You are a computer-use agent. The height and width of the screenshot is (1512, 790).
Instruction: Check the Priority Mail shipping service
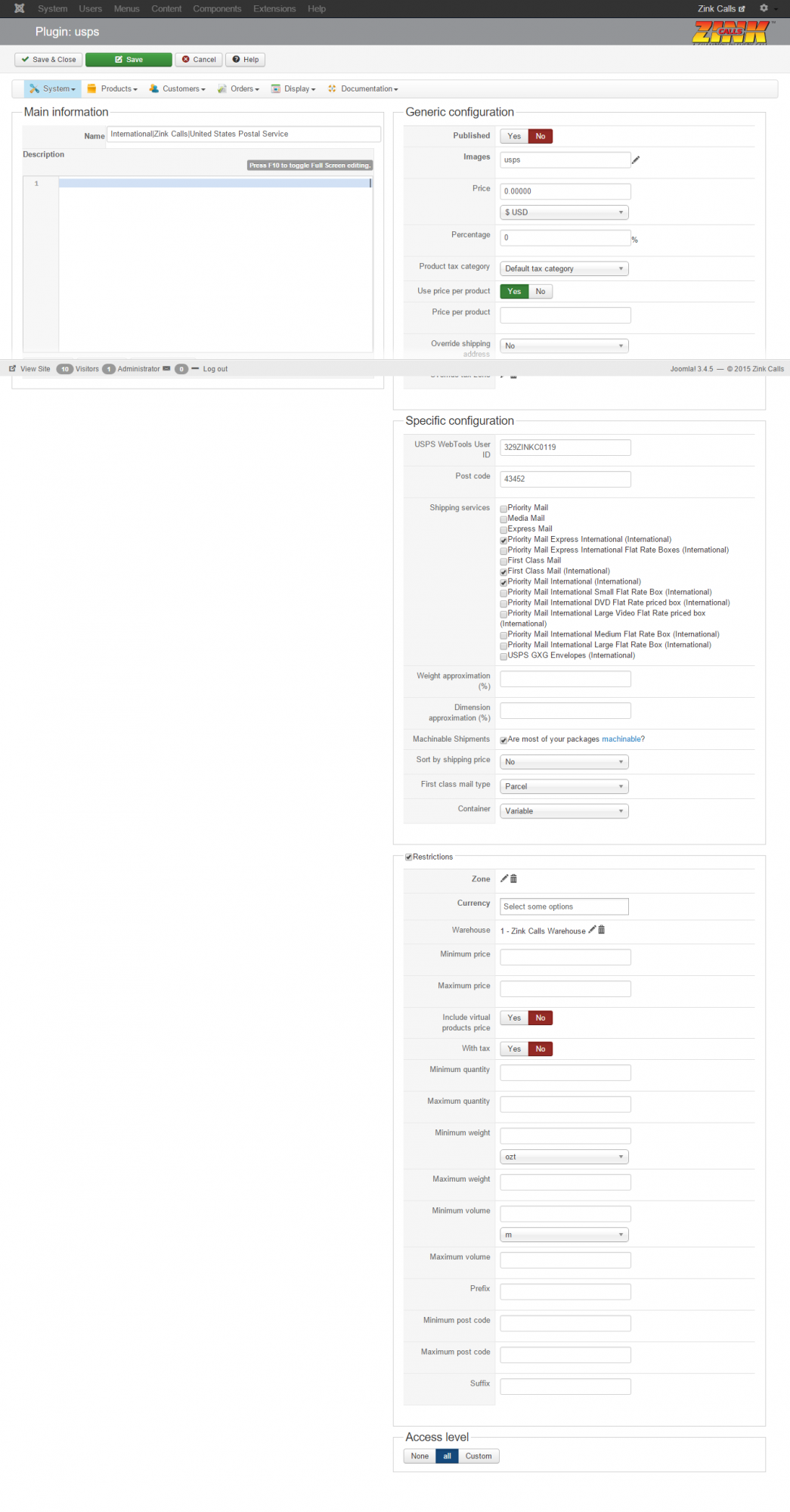503,509
